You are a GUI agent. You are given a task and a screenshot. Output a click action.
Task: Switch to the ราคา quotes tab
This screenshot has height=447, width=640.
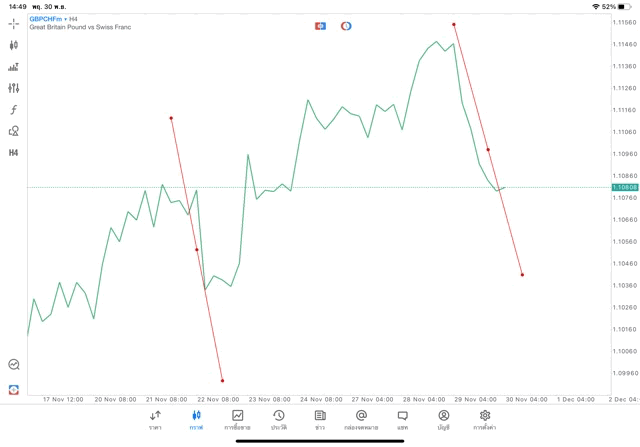pyautogui.click(x=155, y=420)
